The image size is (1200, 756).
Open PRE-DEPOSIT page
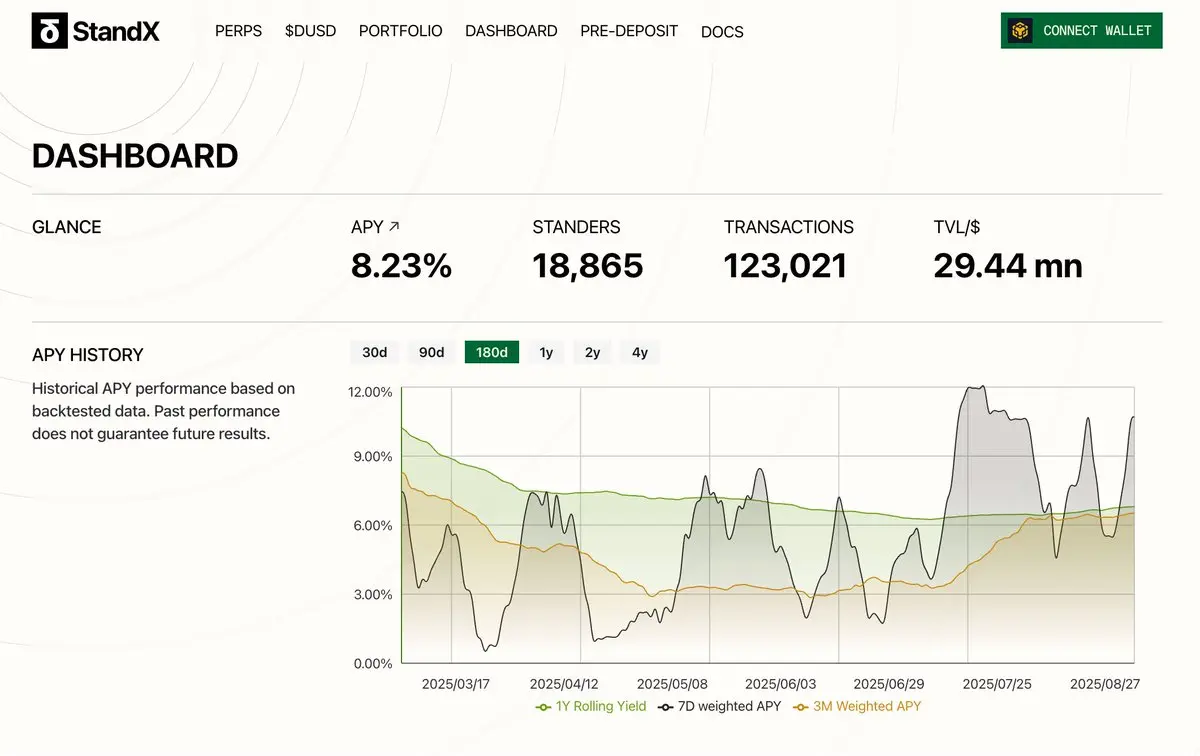pos(629,31)
